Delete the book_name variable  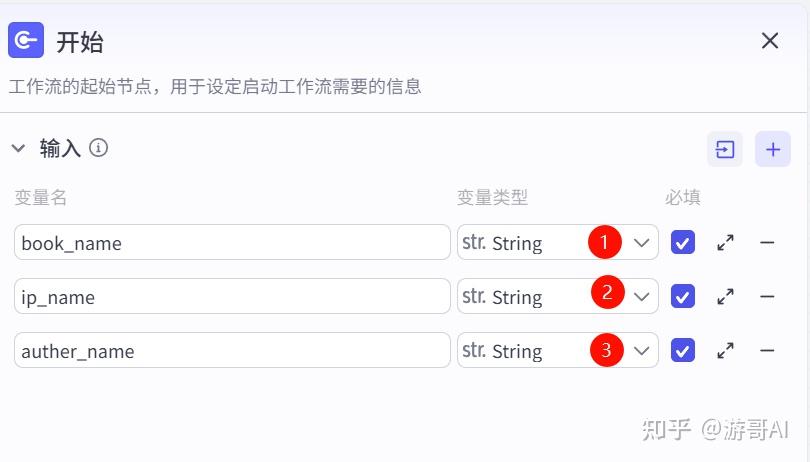pyautogui.click(x=767, y=242)
